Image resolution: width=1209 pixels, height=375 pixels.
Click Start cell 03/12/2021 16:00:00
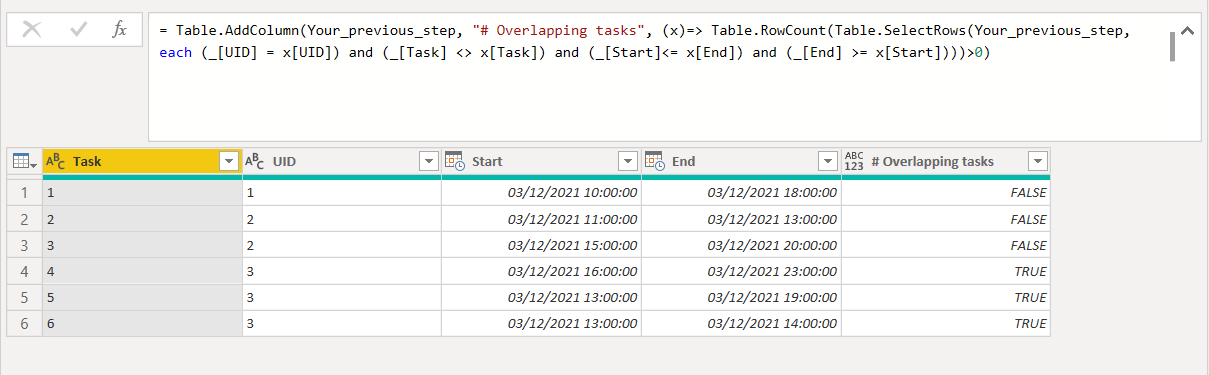click(x=541, y=271)
